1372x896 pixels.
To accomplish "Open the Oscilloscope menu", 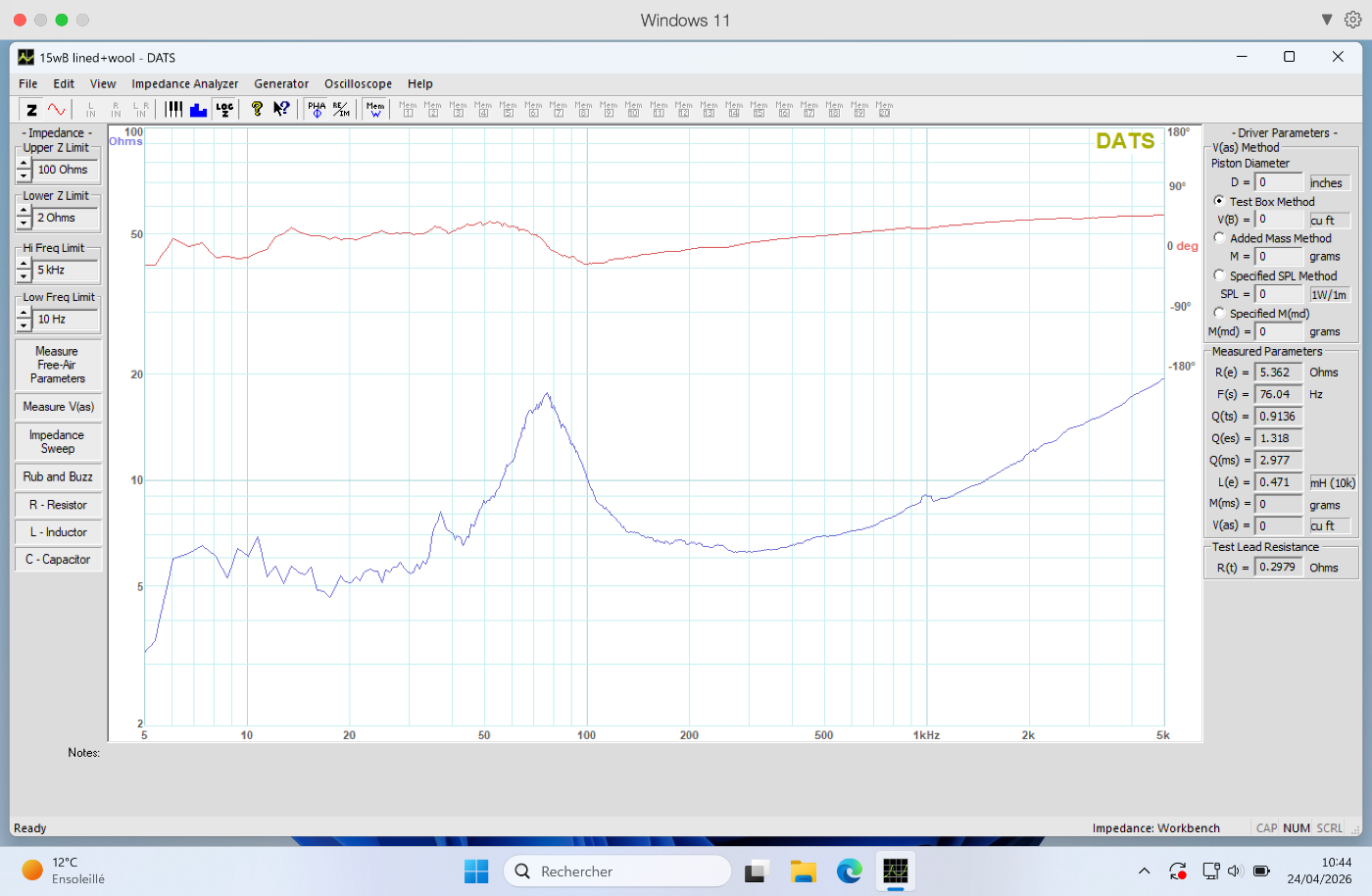I will tap(358, 84).
